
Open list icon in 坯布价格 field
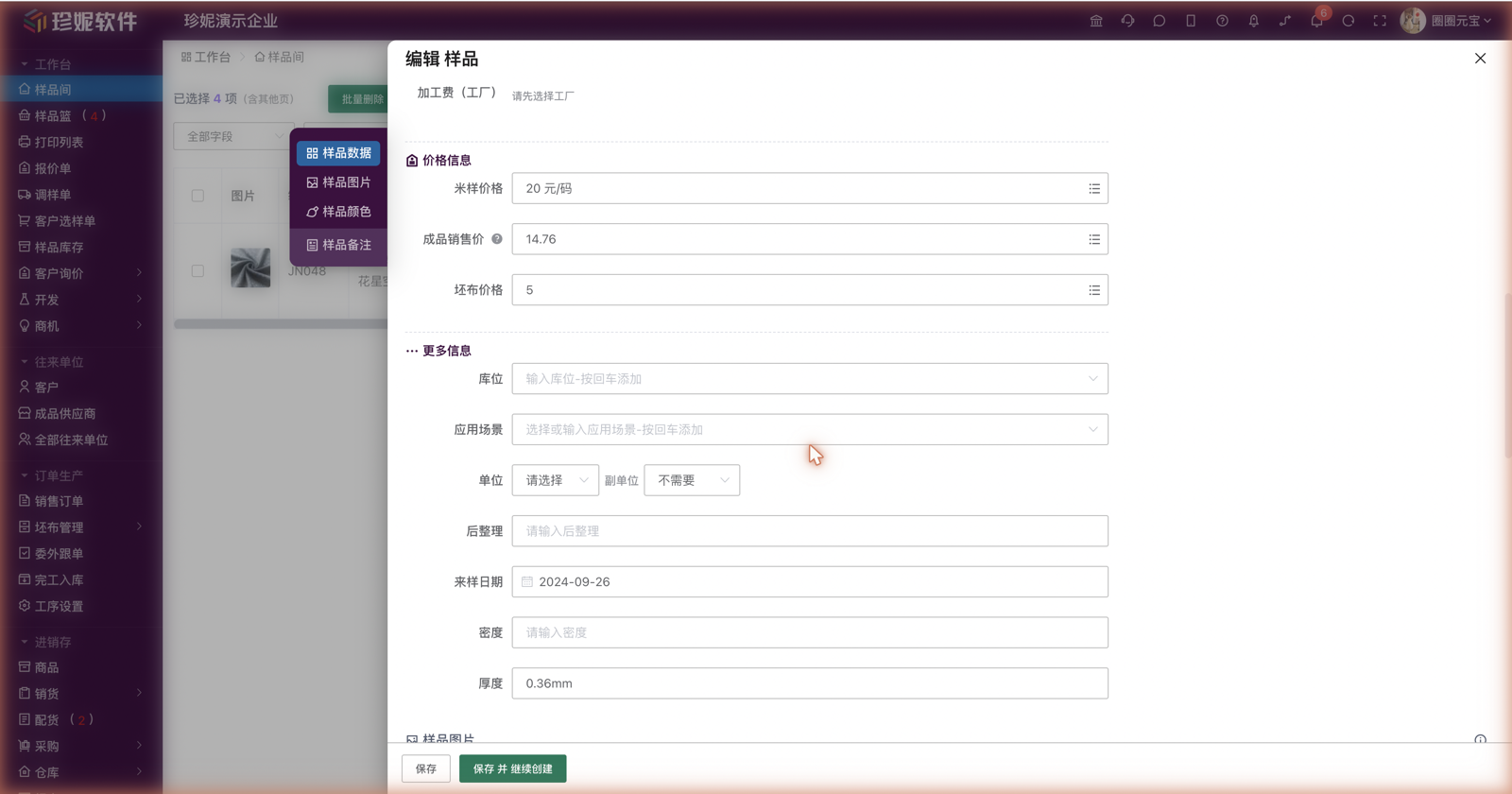coord(1094,290)
